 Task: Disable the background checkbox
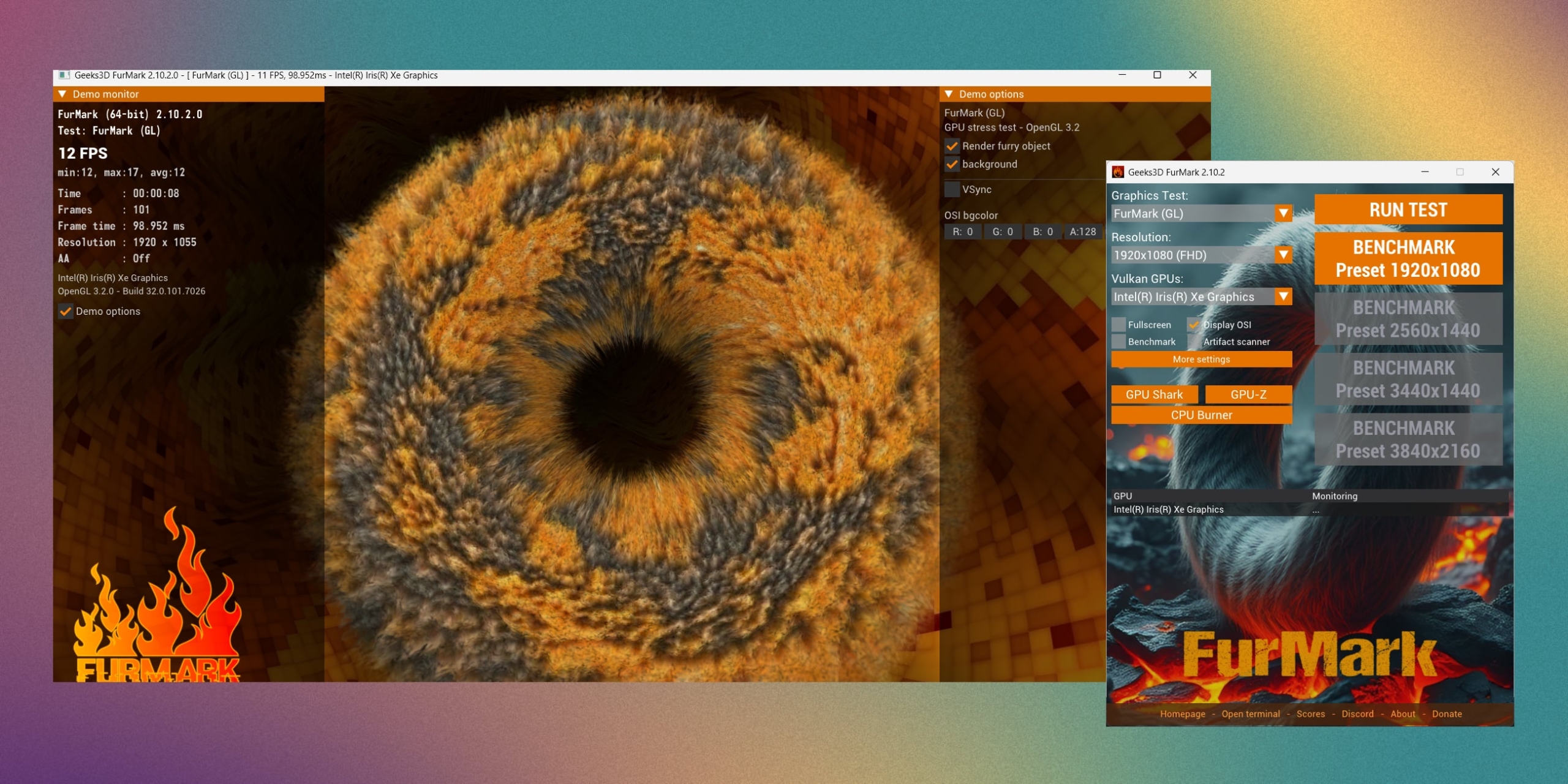952,164
